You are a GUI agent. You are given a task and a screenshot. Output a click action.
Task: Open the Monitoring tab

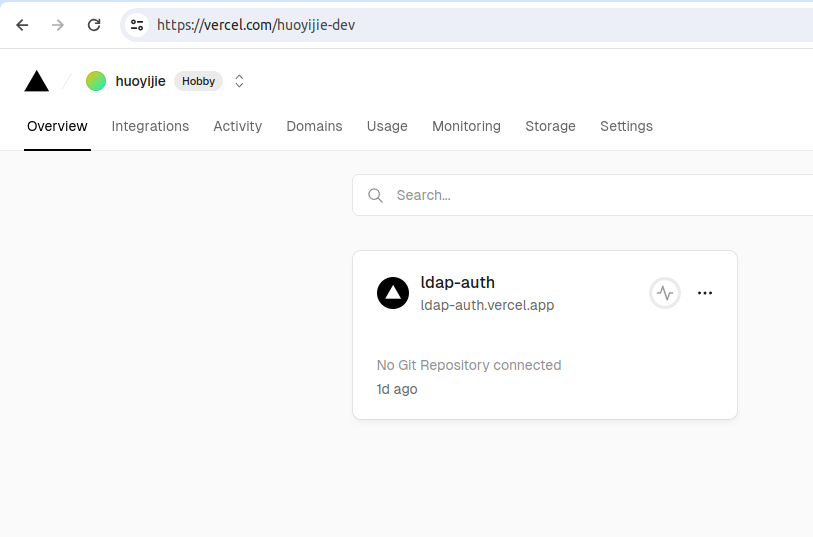point(466,126)
